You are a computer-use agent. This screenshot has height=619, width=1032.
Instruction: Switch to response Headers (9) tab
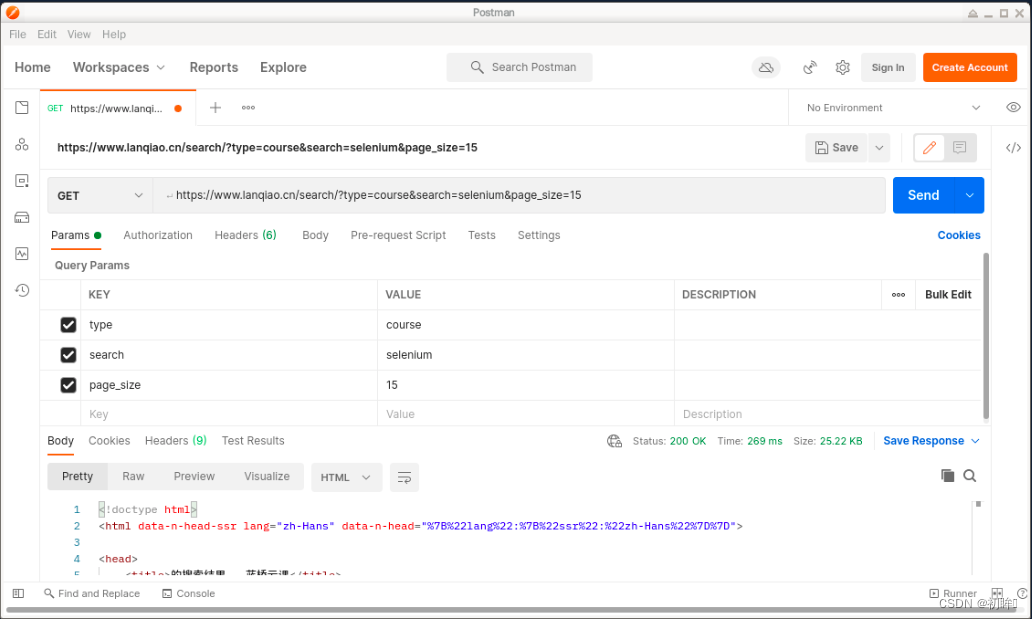click(x=176, y=441)
